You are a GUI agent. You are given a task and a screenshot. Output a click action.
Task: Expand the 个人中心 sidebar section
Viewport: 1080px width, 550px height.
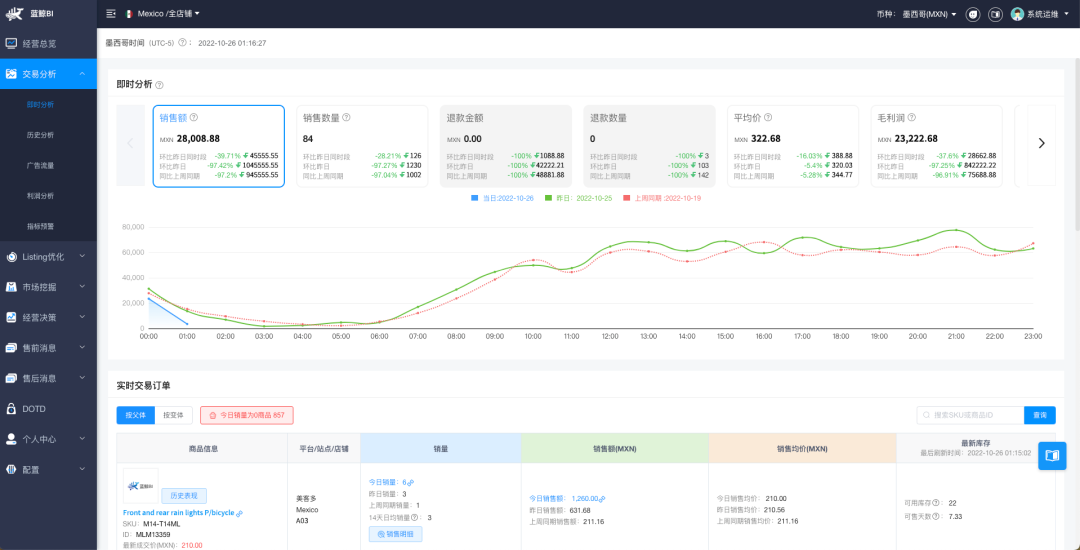(x=48, y=439)
